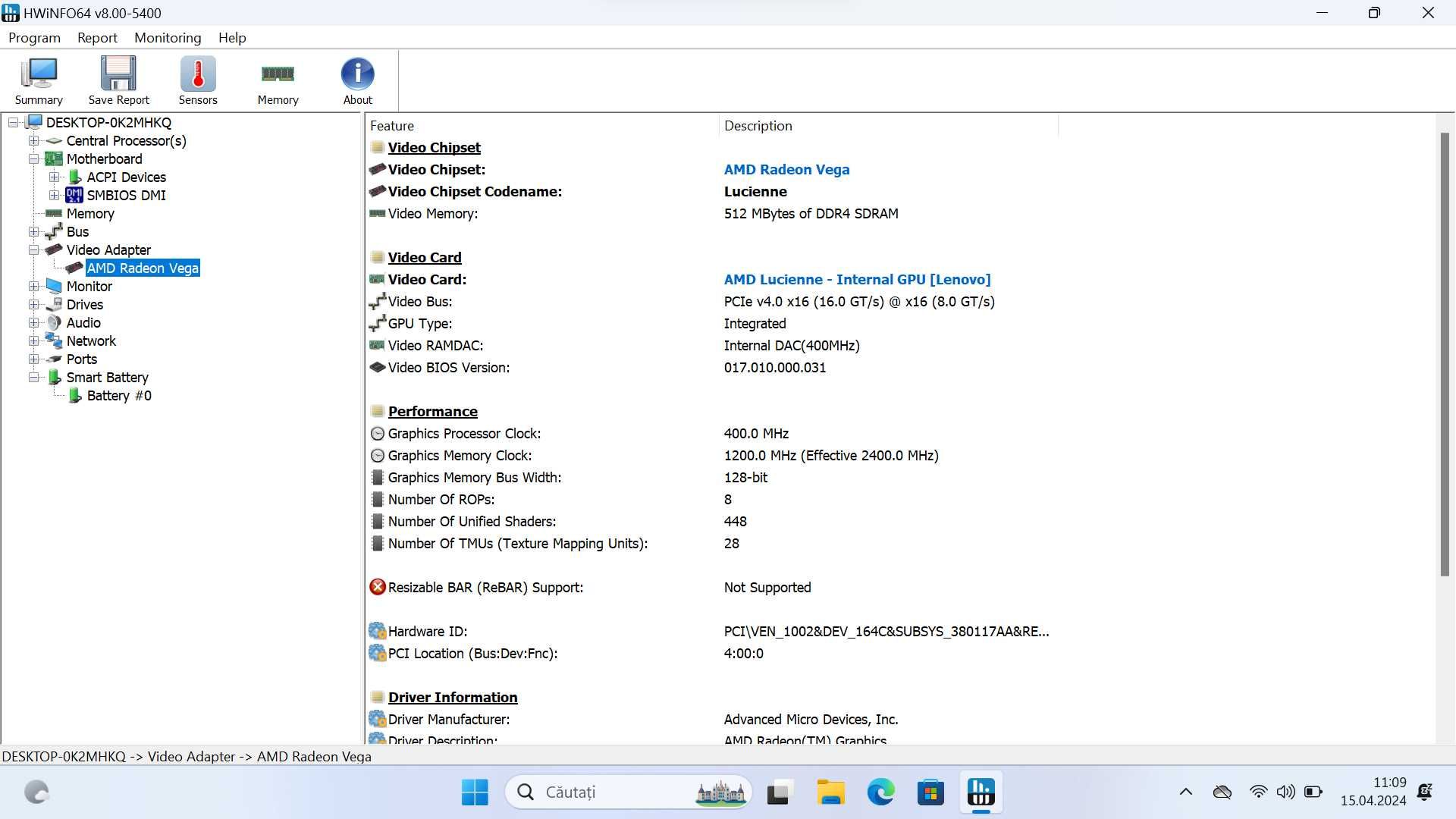The image size is (1456, 819).
Task: Select the Video Memory row
Action: pos(713,214)
